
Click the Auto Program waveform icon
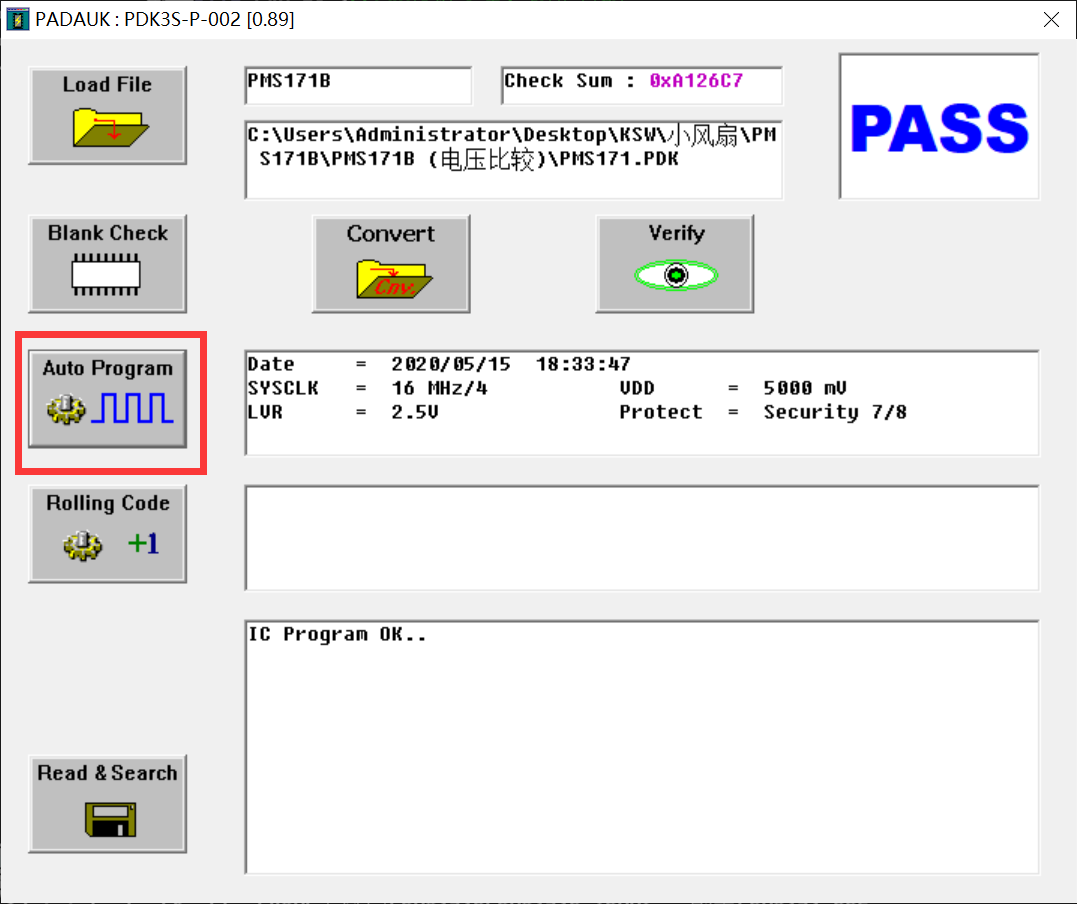132,407
